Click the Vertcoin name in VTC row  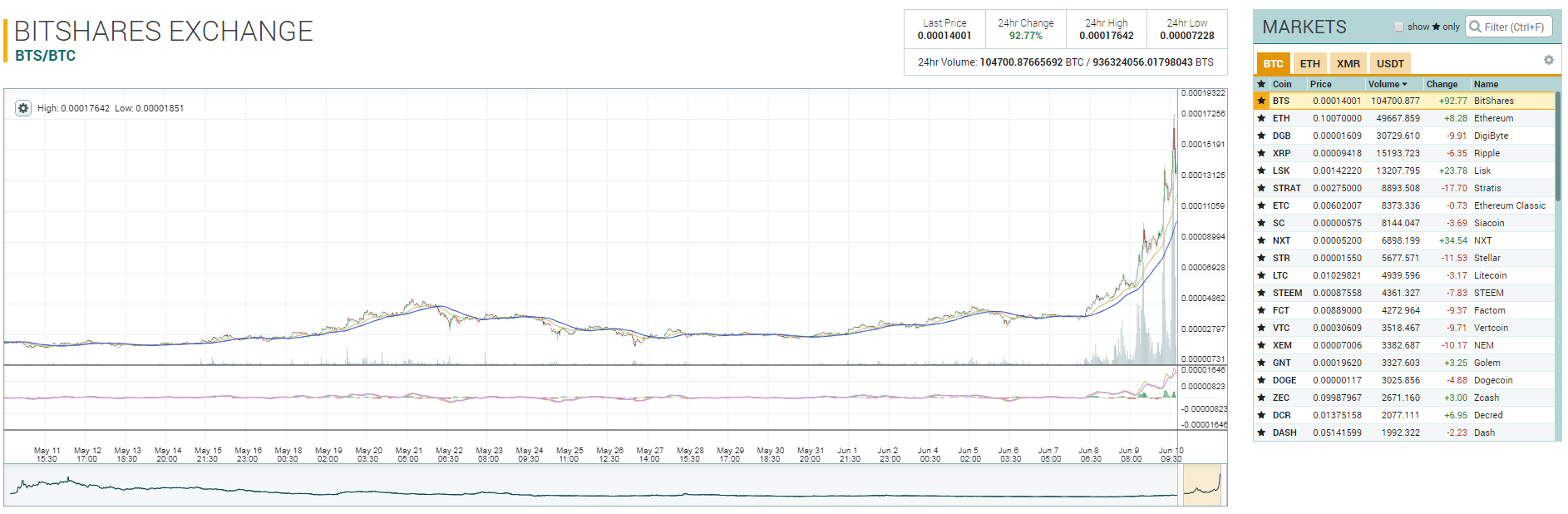1491,328
